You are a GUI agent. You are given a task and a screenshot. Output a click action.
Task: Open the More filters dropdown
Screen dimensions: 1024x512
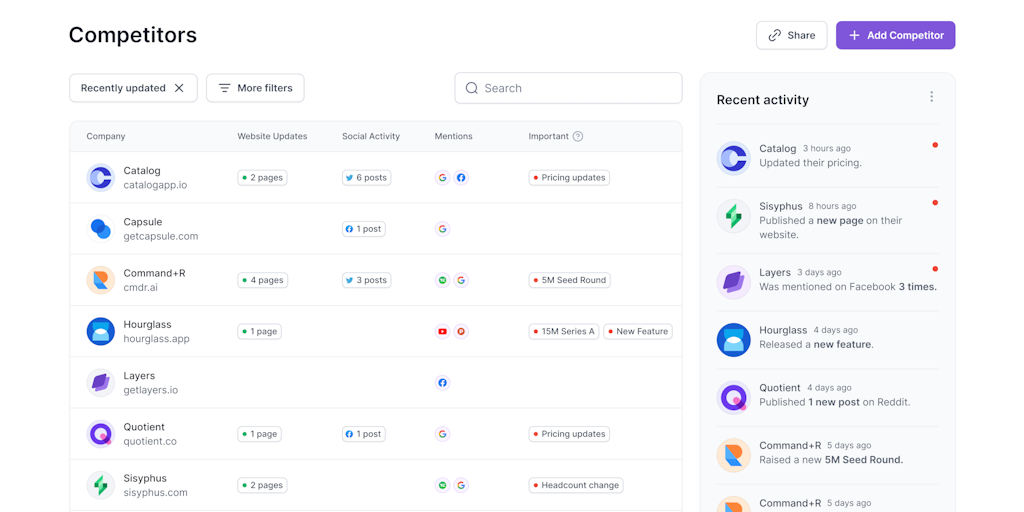coord(255,88)
